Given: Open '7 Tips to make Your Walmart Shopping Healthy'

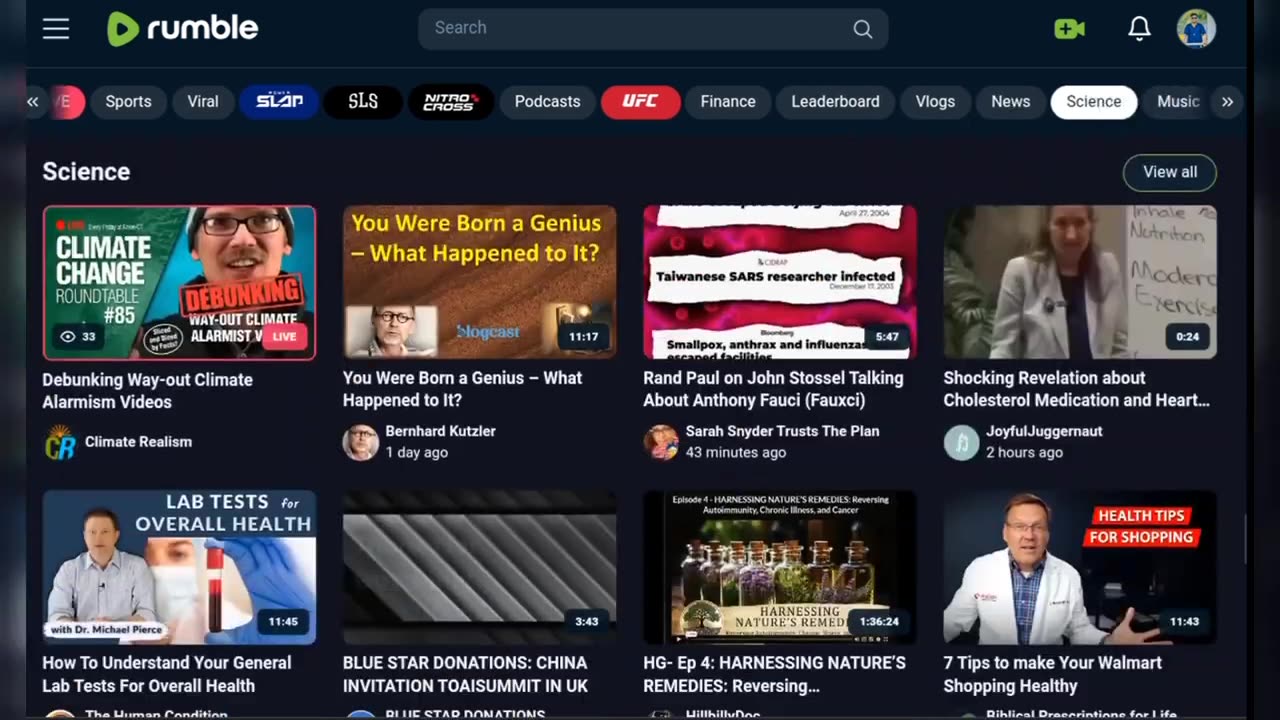Looking at the screenshot, I should click(1053, 674).
